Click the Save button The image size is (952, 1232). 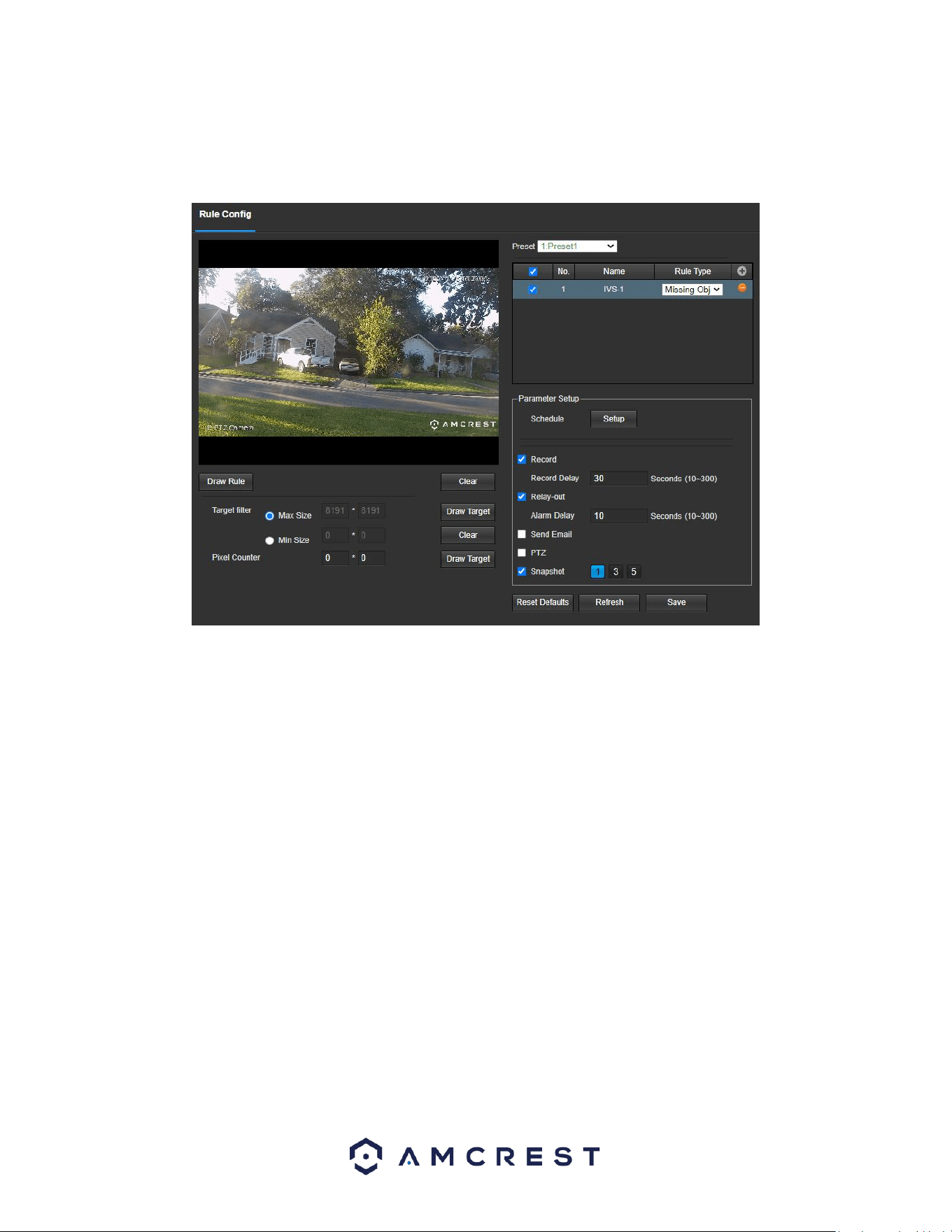tap(676, 602)
